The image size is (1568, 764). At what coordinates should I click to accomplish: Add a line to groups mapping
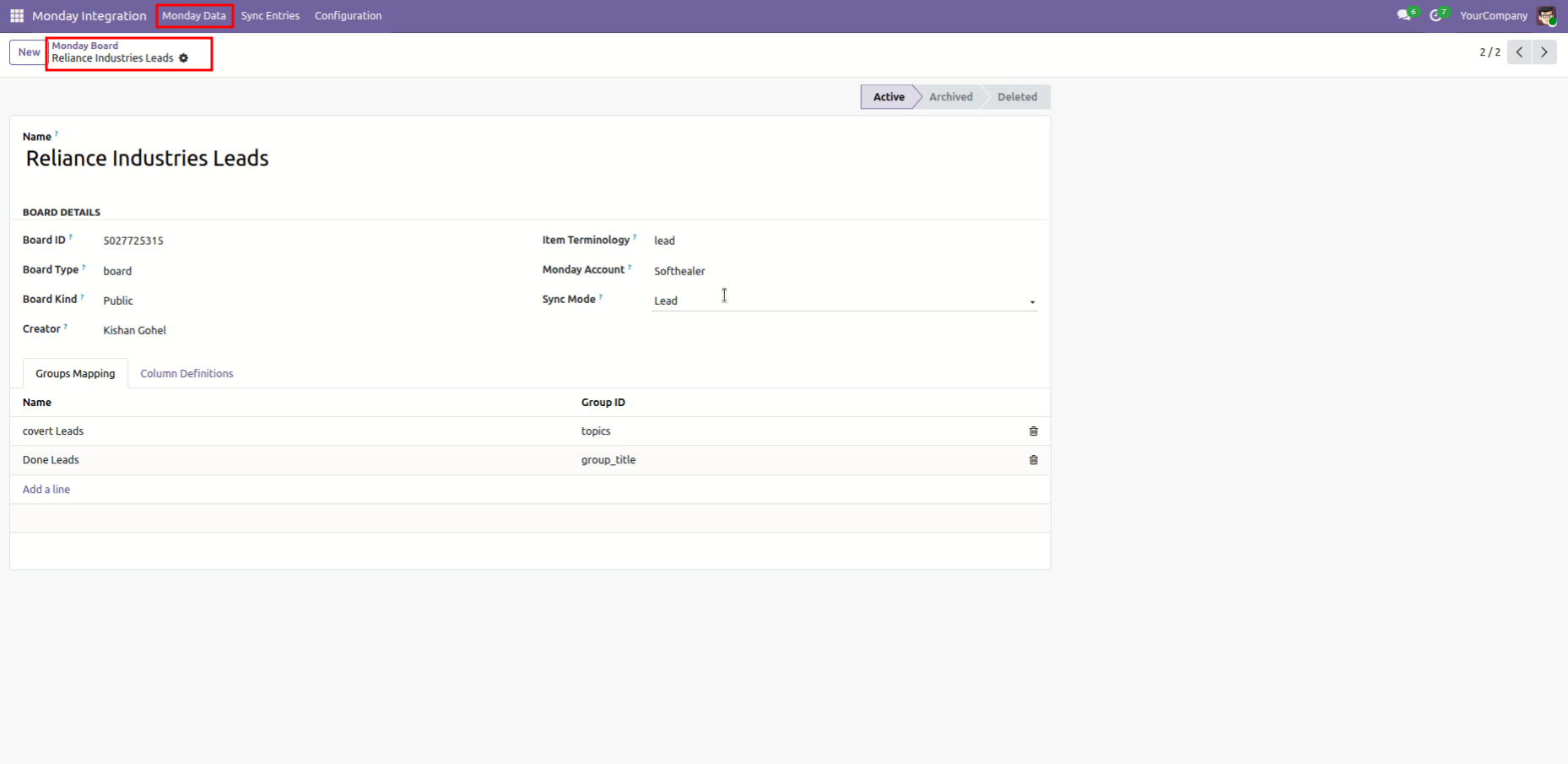(x=46, y=490)
